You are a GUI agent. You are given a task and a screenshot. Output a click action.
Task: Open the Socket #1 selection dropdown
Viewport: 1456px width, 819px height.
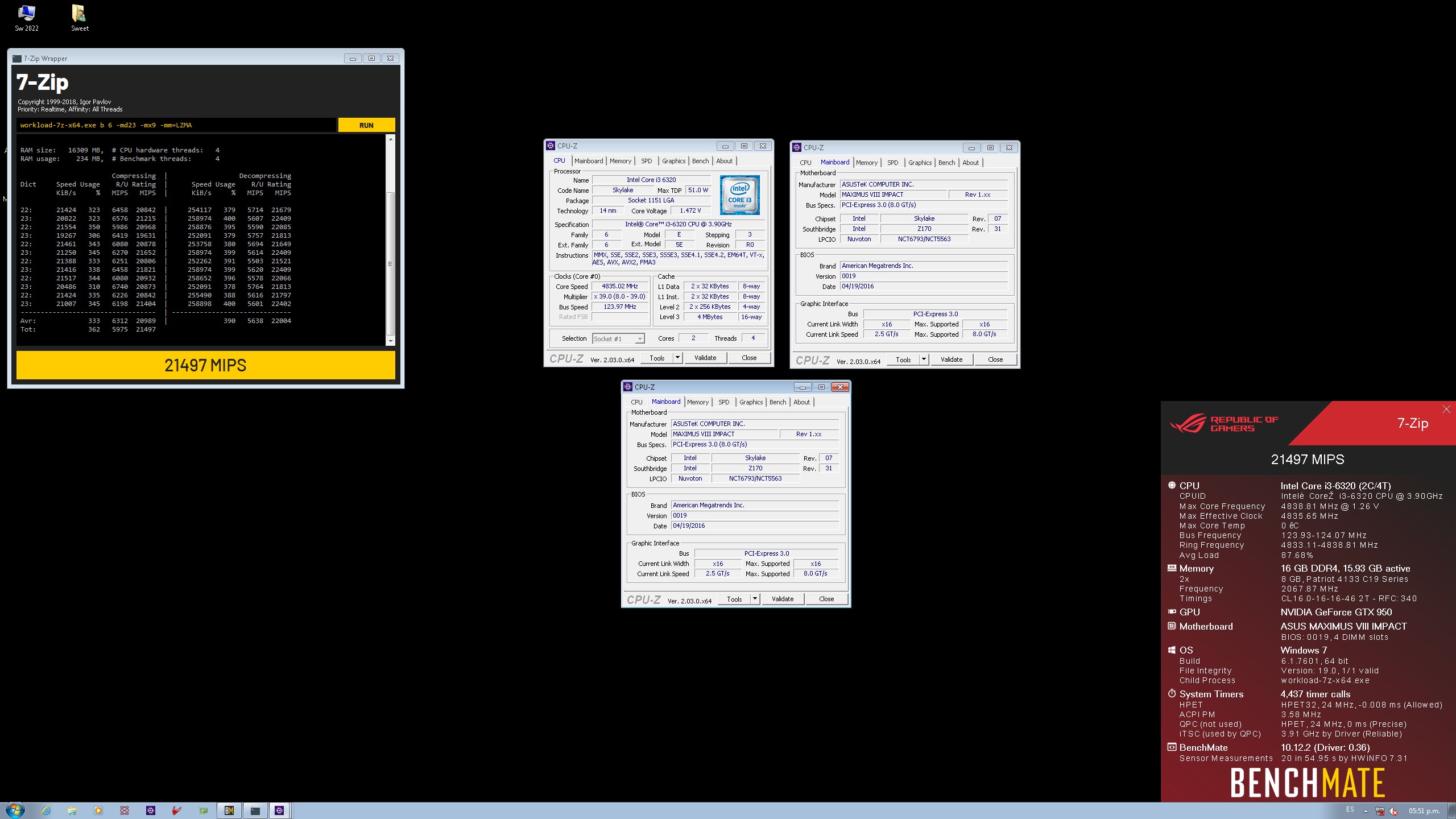[618, 339]
